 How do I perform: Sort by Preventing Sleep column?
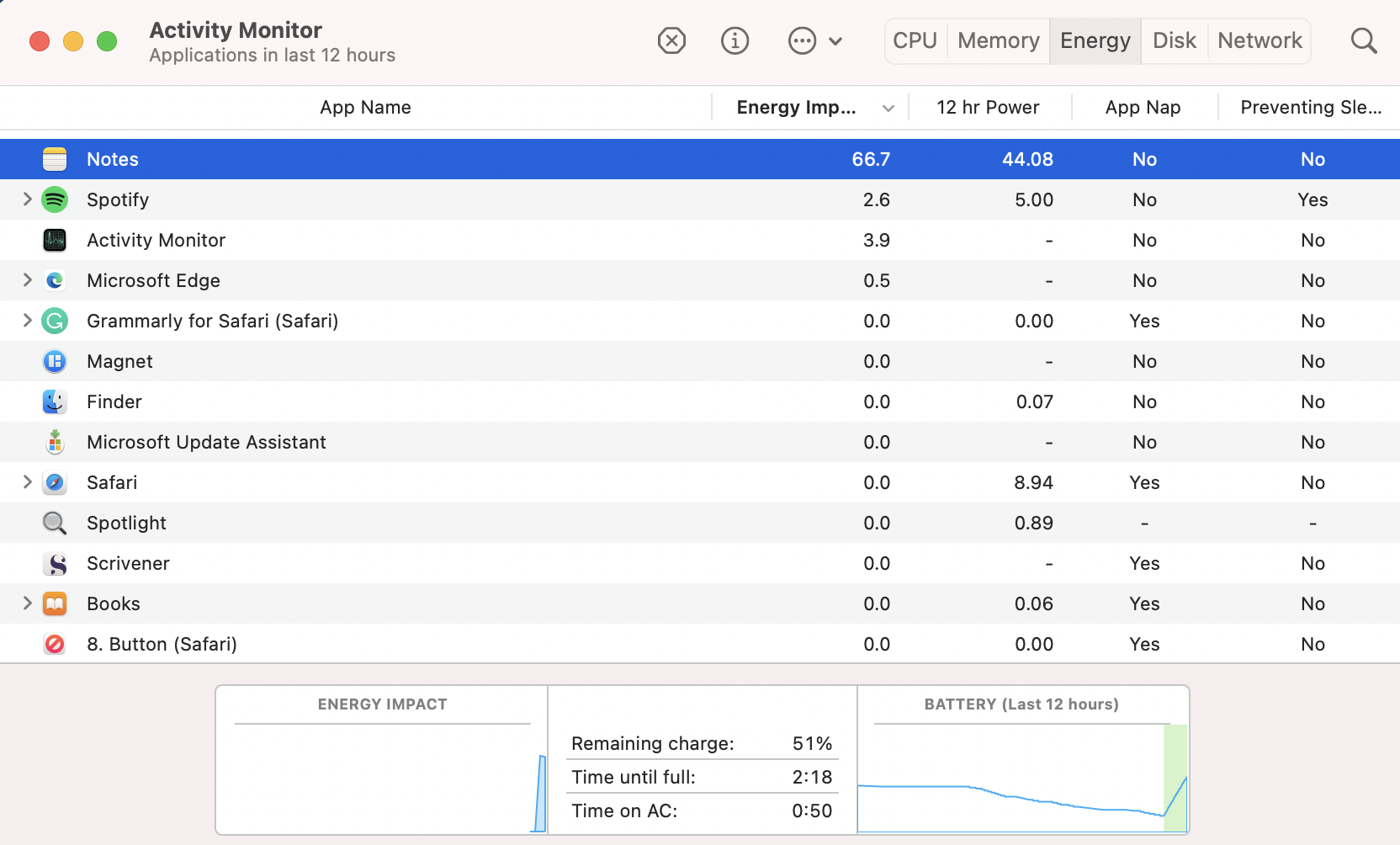click(1311, 108)
